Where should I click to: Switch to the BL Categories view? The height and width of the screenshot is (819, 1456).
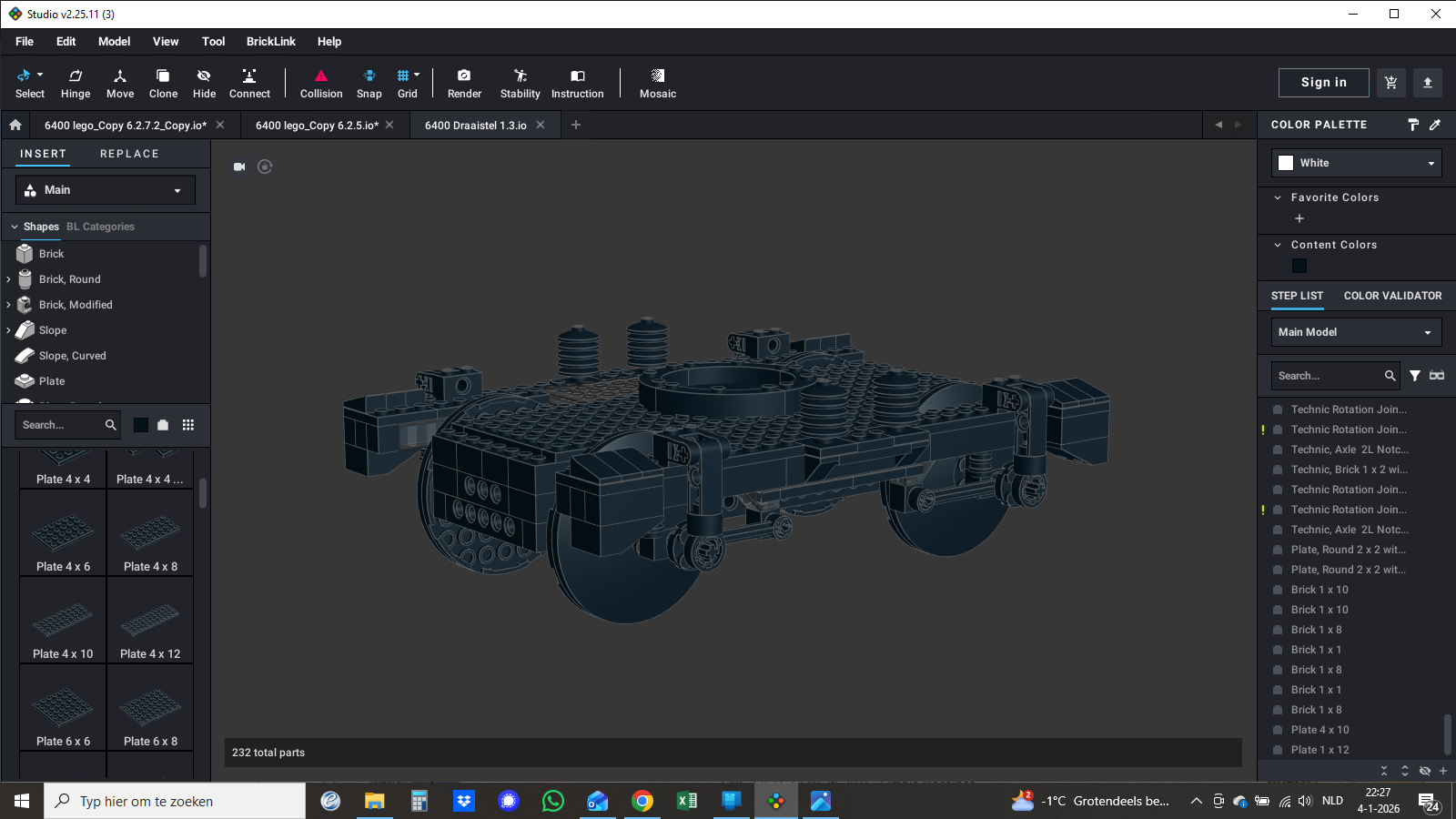(100, 227)
